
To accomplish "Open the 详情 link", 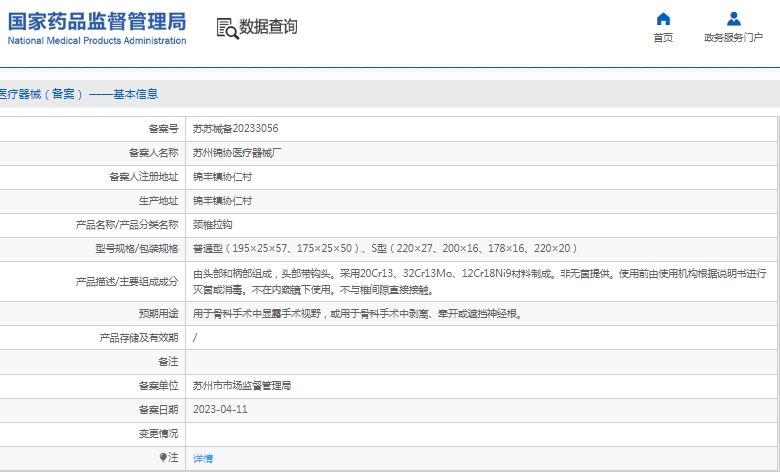I will pyautogui.click(x=203, y=458).
